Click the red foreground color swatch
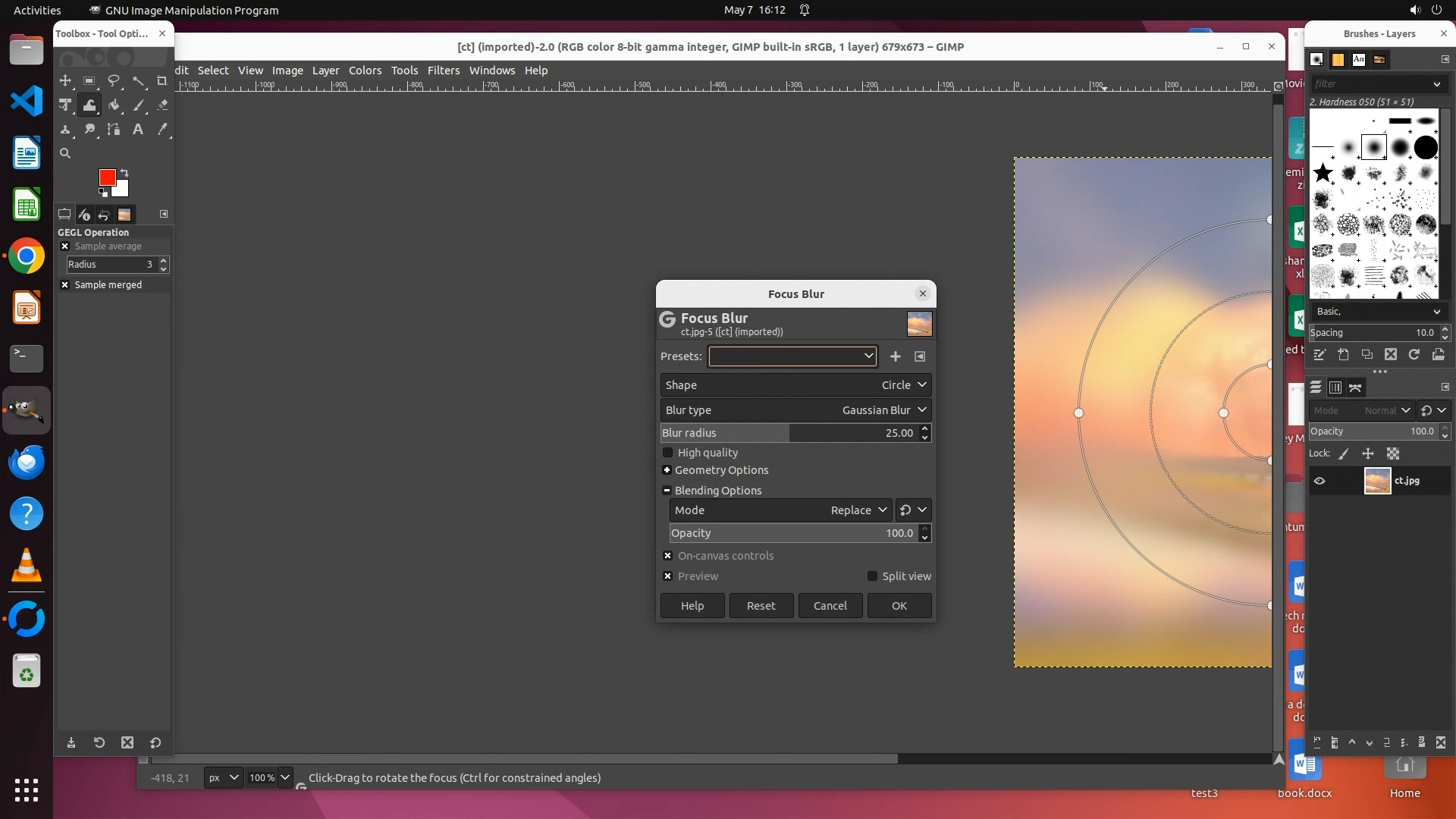 click(x=107, y=177)
